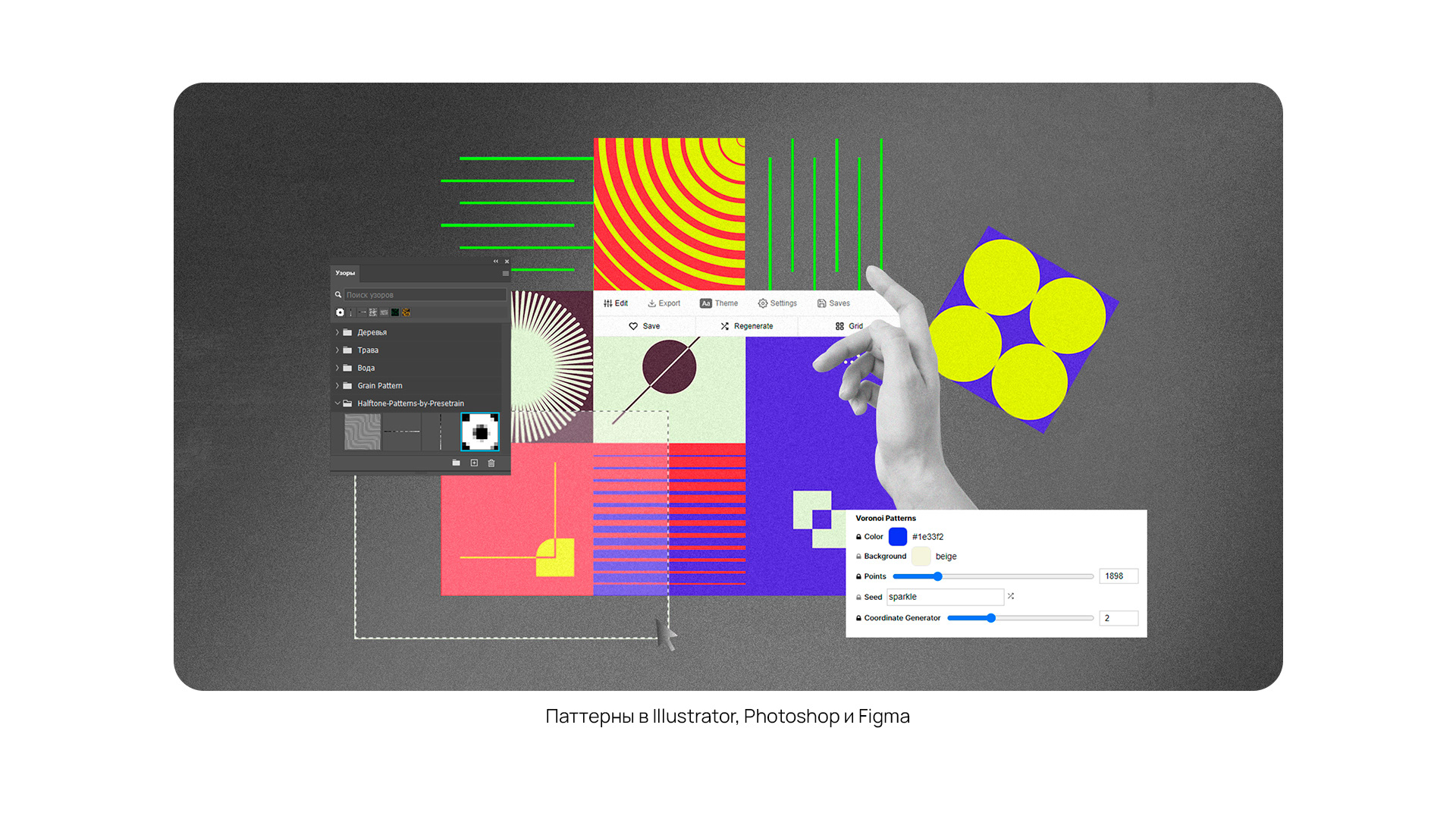Open the Settings option
Viewport: 1456px width, 819px height.
pyautogui.click(x=777, y=303)
